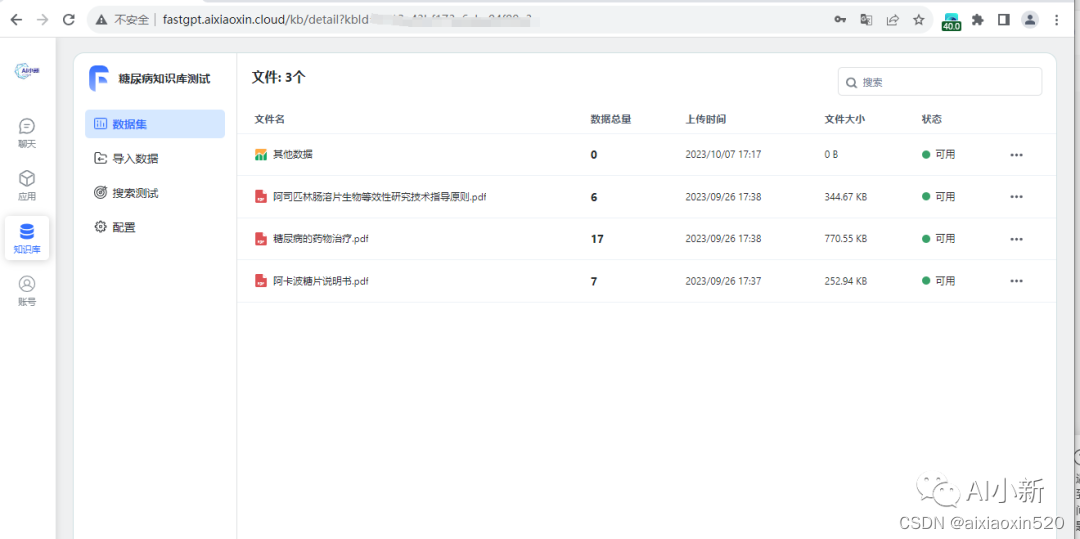Click the 文件大小 column header
This screenshot has width=1080, height=539.
pos(844,119)
